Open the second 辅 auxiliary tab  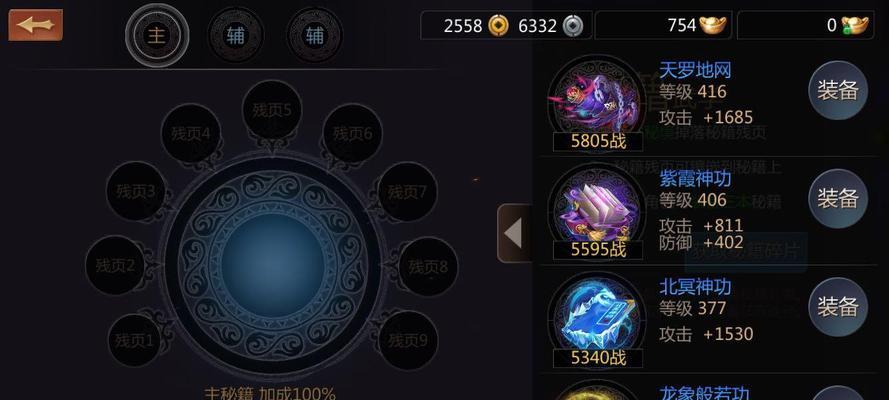pyautogui.click(x=315, y=36)
